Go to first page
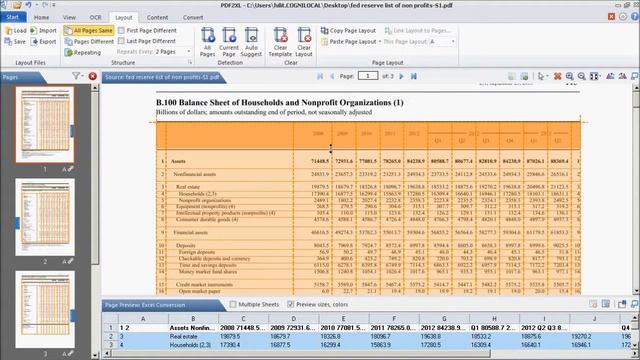The width and height of the screenshot is (640, 360). click(x=320, y=76)
